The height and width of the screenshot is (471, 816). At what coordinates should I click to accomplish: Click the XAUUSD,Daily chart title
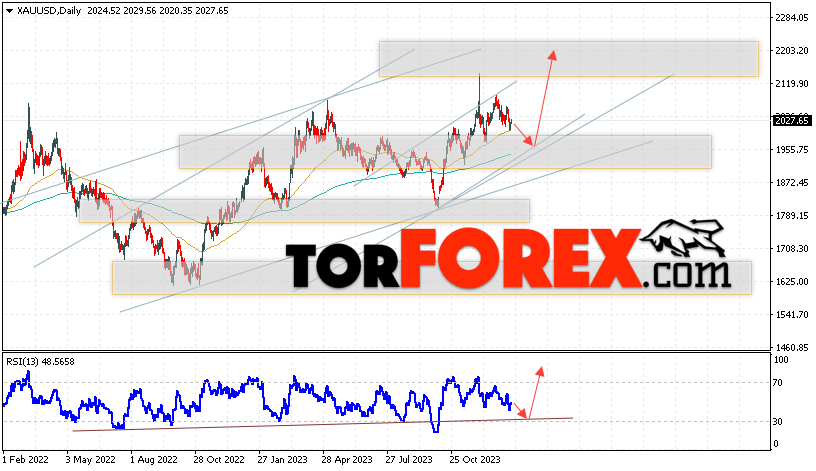[49, 10]
